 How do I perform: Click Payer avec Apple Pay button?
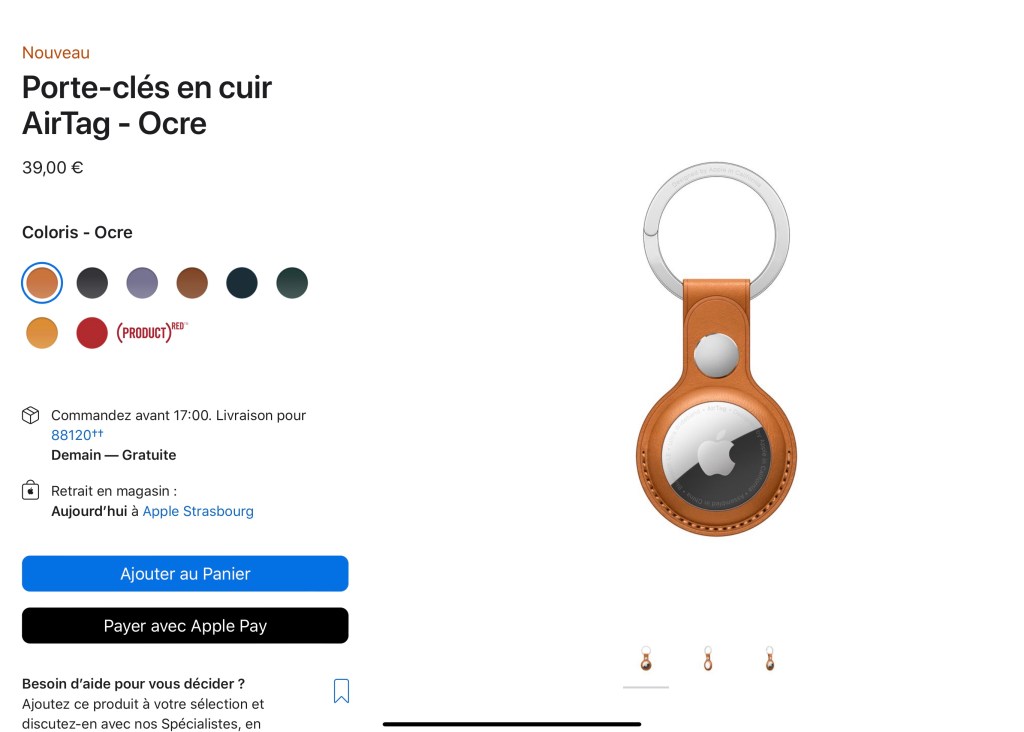(x=185, y=626)
